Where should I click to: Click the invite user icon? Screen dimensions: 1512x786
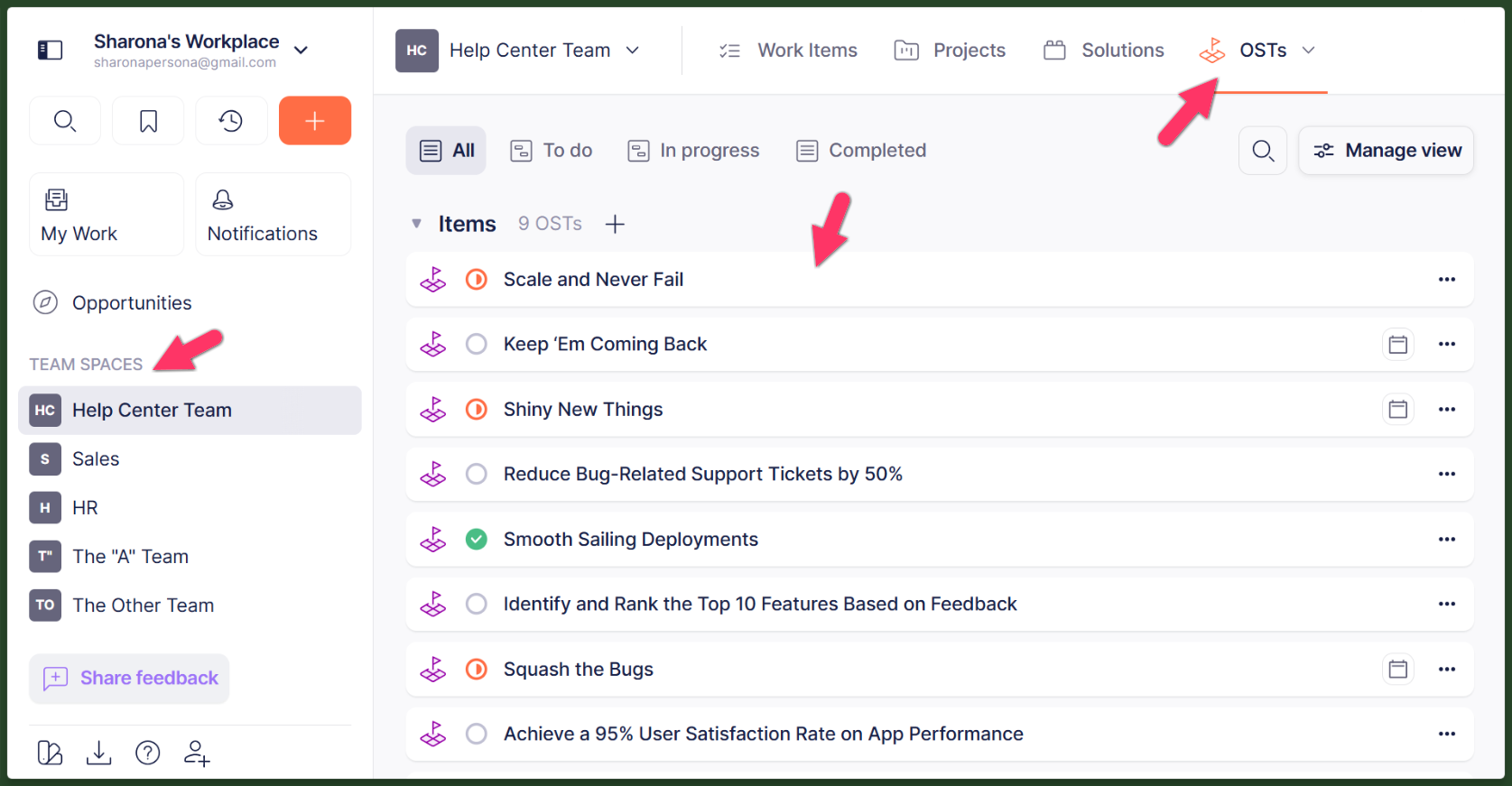(x=197, y=753)
